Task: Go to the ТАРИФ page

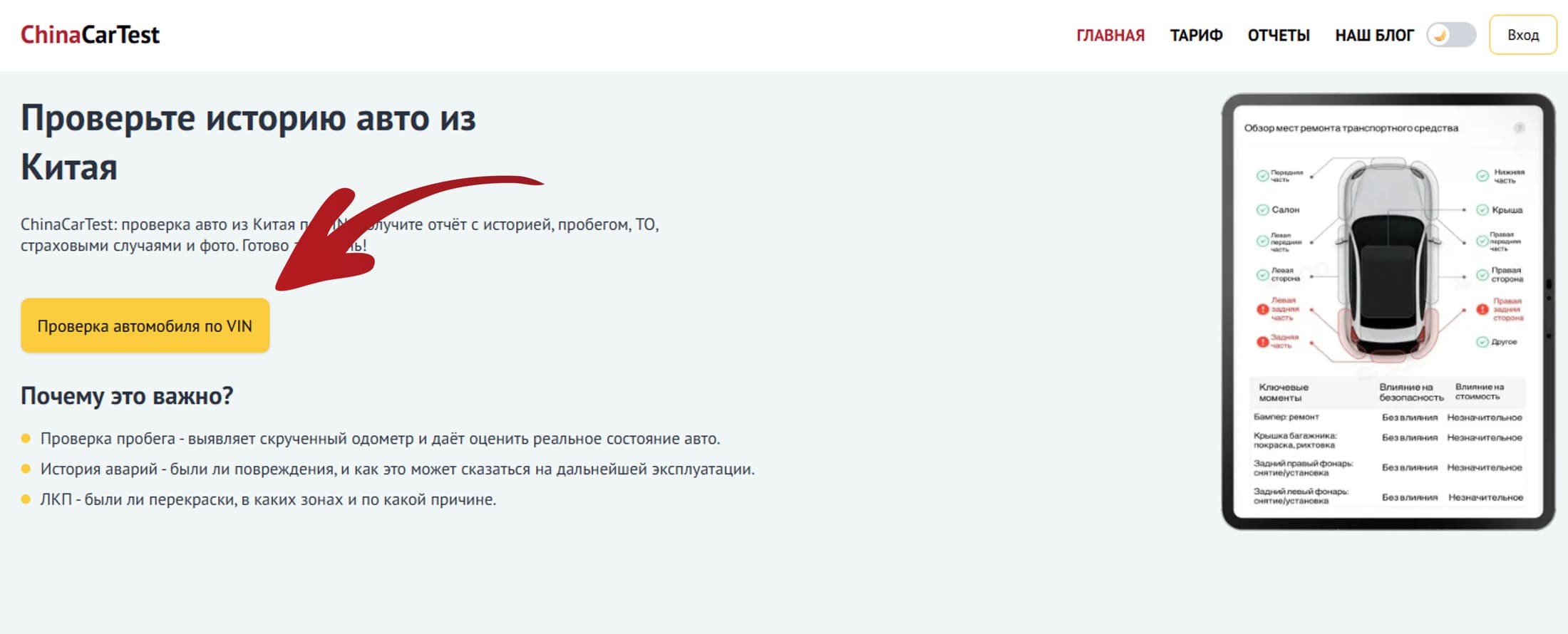Action: tap(1196, 35)
